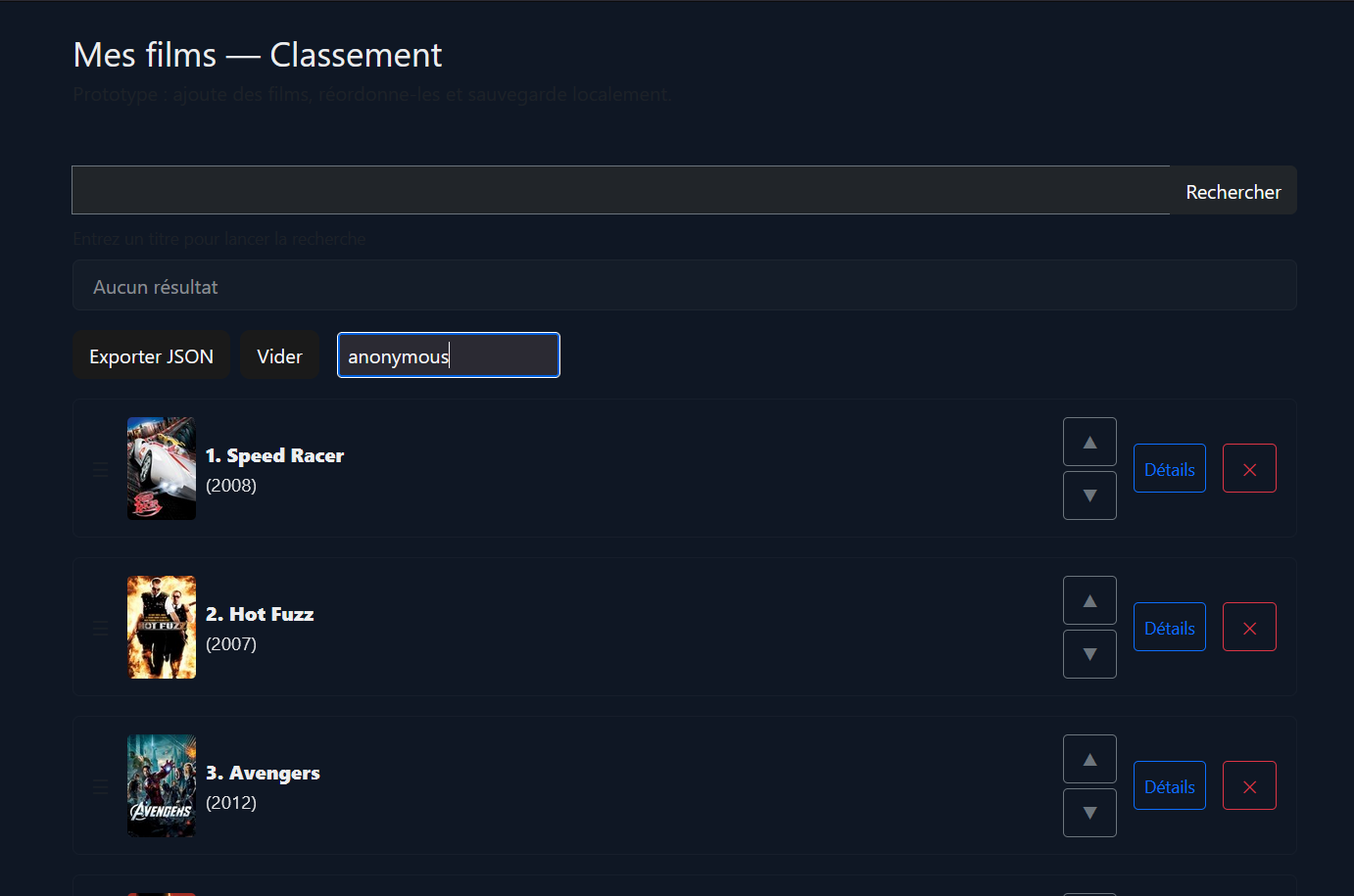
Task: Move Speed Racer up in ranking
Action: coord(1089,442)
